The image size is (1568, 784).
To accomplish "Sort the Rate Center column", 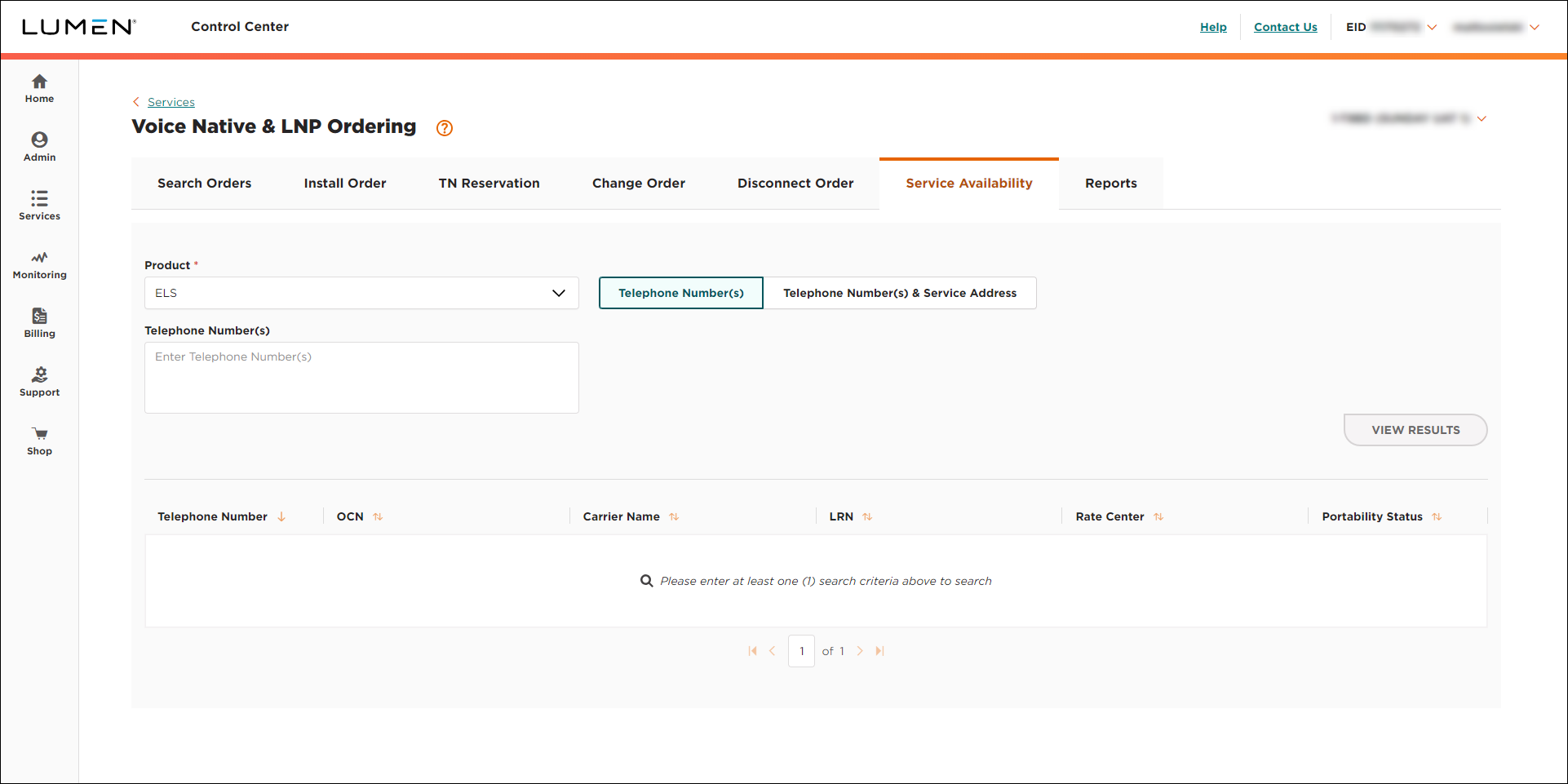I will click(x=1158, y=516).
